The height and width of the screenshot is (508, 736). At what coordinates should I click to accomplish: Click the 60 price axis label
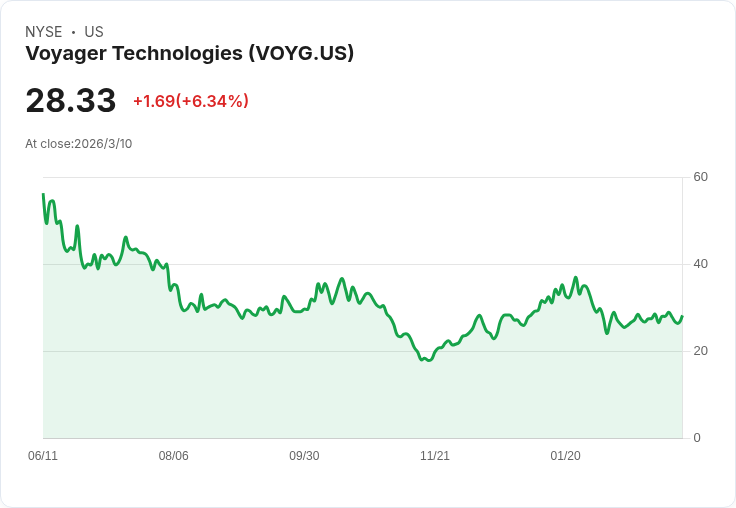(x=700, y=177)
